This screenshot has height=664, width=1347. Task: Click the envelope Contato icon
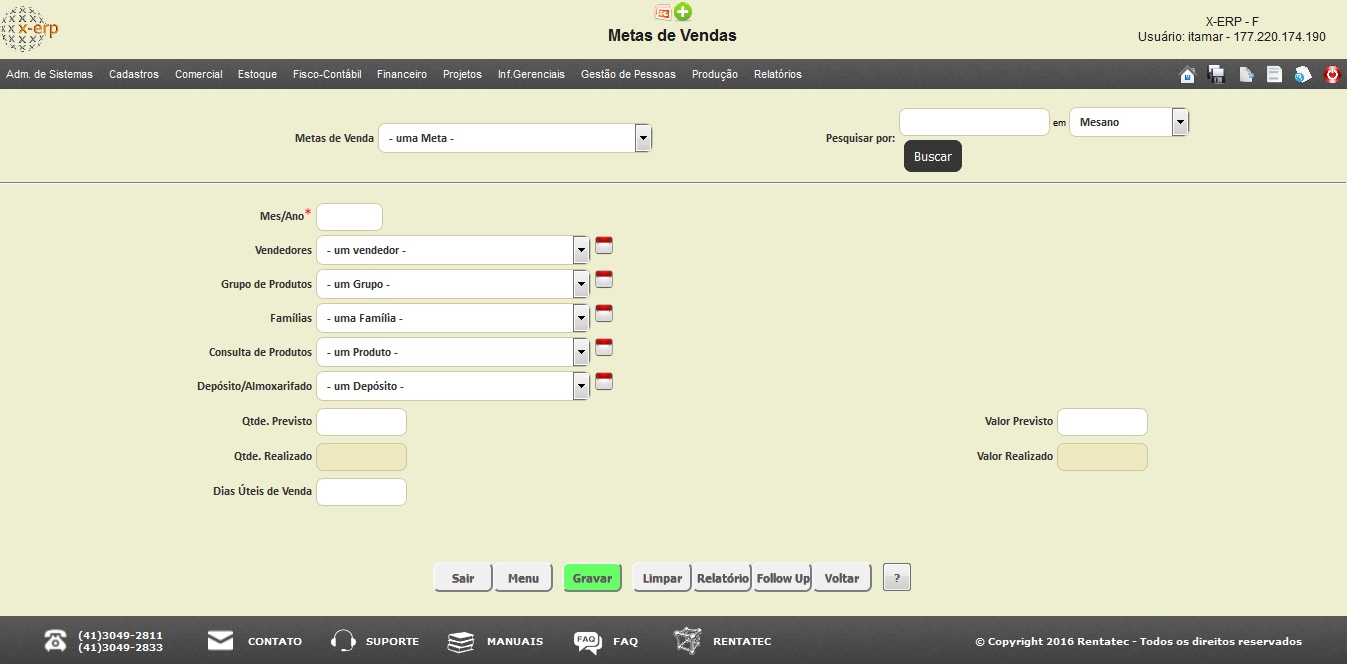(220, 641)
